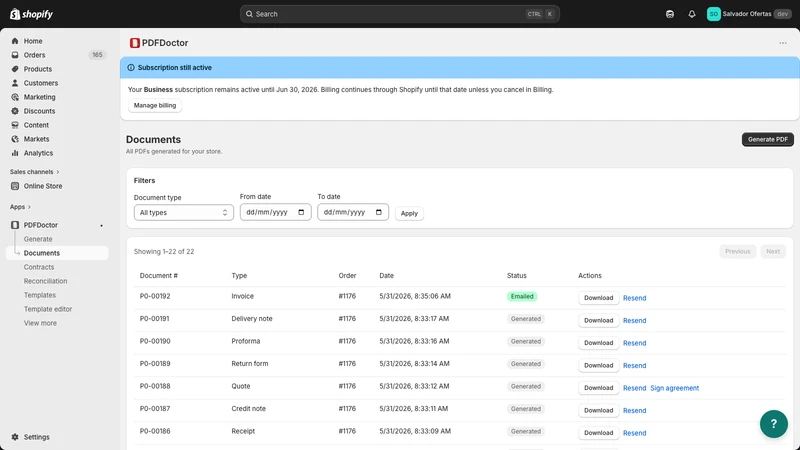This screenshot has width=800, height=450.
Task: Open Salvador Ofertas account menu
Action: pos(749,14)
